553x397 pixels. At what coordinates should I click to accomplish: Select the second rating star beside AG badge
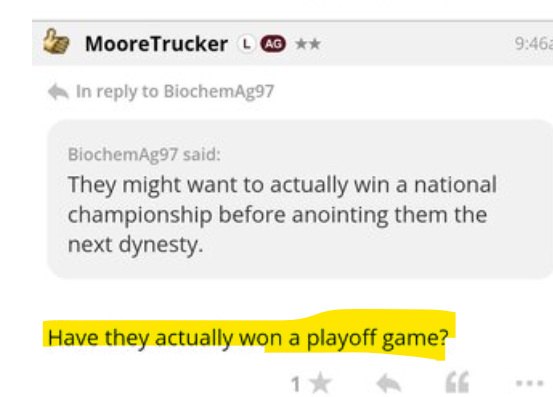[314, 44]
